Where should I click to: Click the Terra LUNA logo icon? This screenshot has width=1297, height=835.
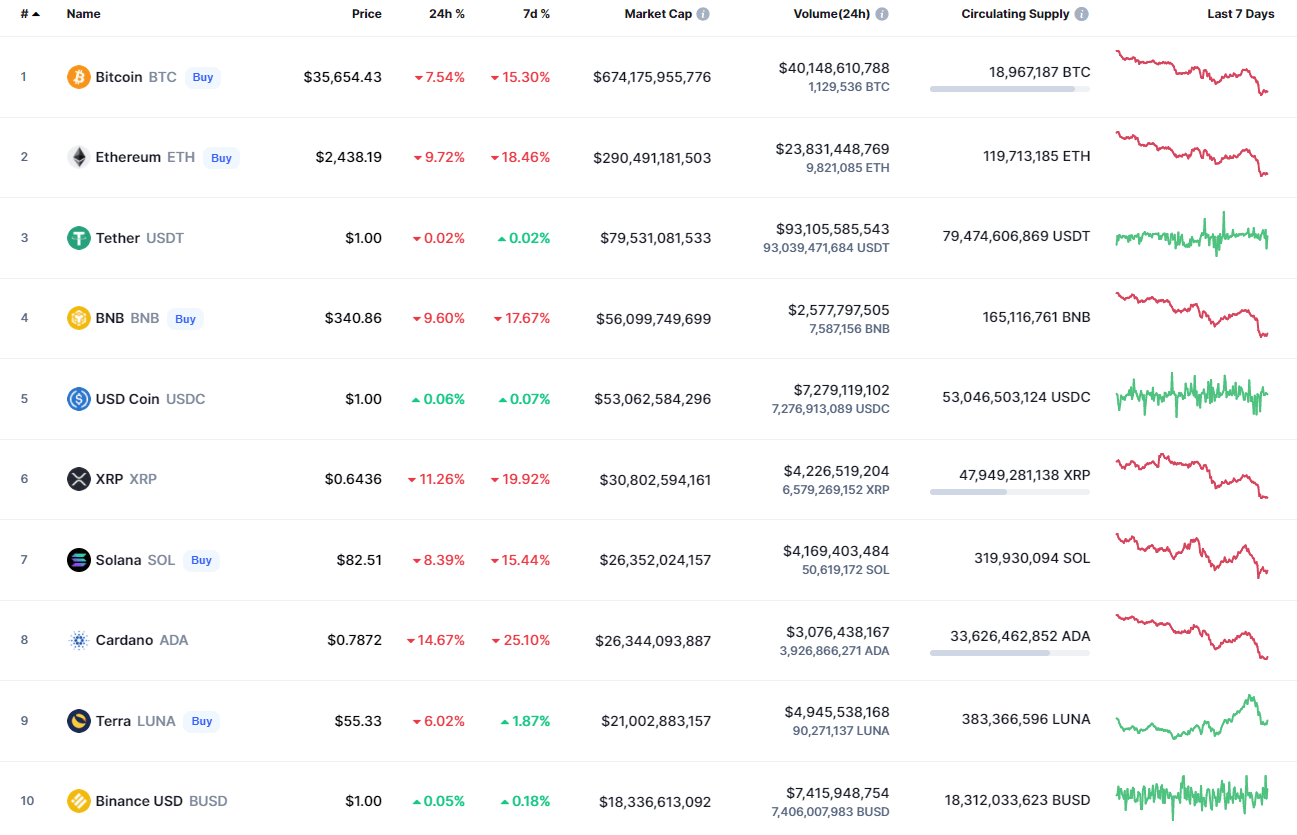pos(78,721)
